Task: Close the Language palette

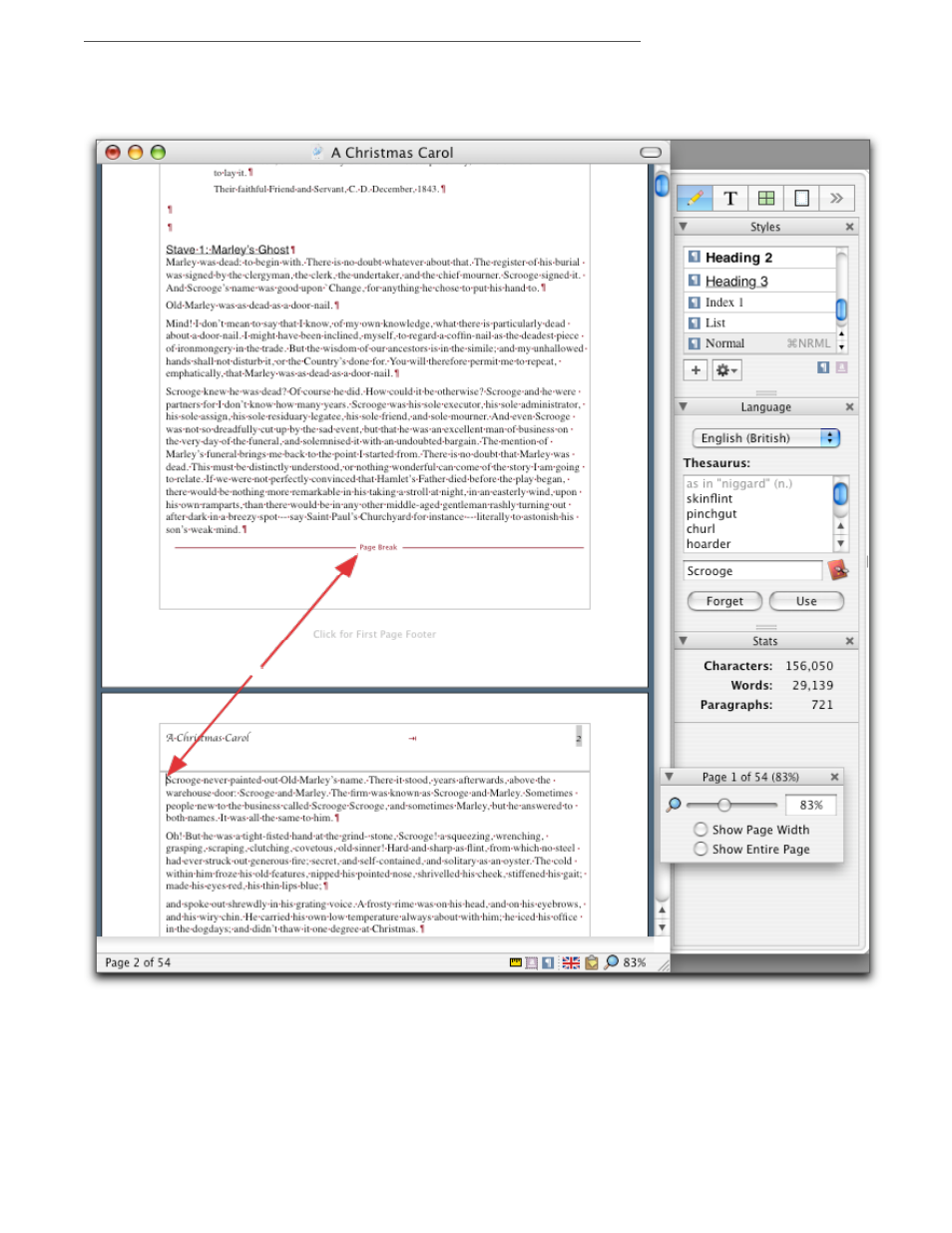Action: pos(850,407)
